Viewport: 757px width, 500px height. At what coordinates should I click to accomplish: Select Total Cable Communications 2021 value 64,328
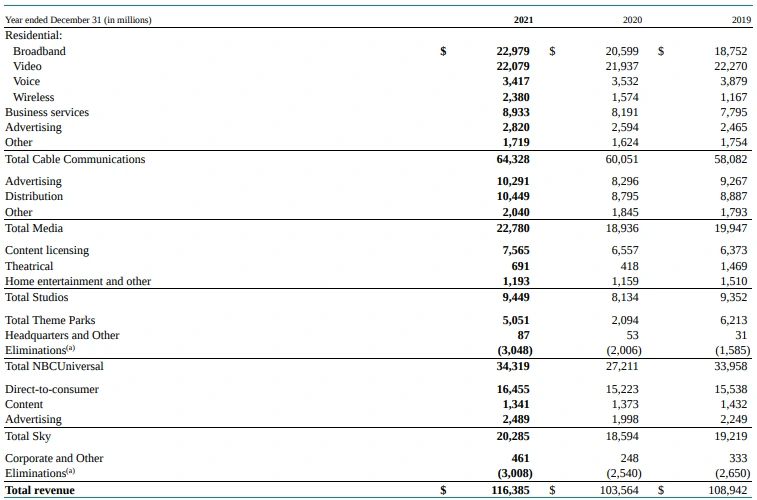click(513, 159)
